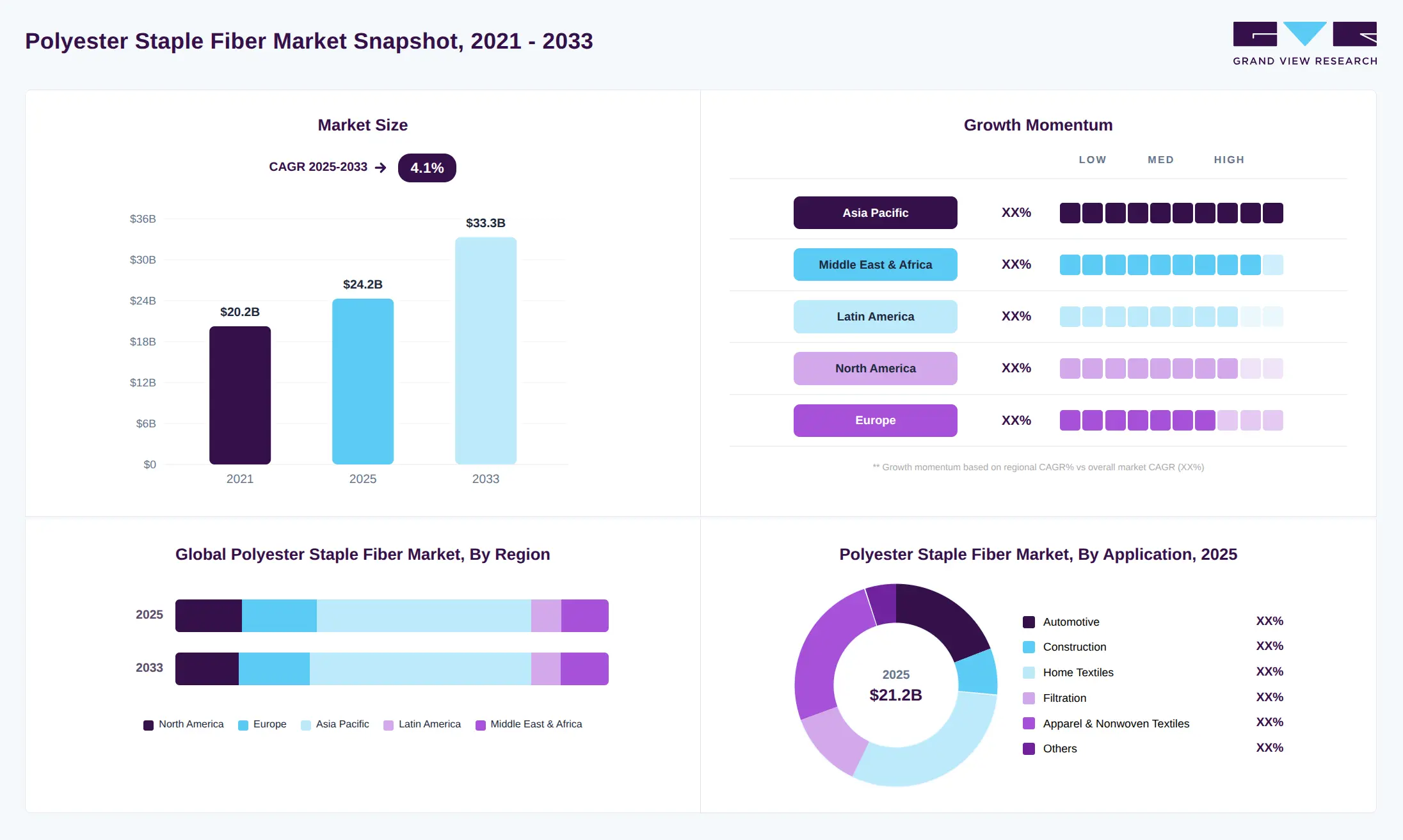1403x840 pixels.
Task: Click the CAGR arrow icon
Action: 381,168
